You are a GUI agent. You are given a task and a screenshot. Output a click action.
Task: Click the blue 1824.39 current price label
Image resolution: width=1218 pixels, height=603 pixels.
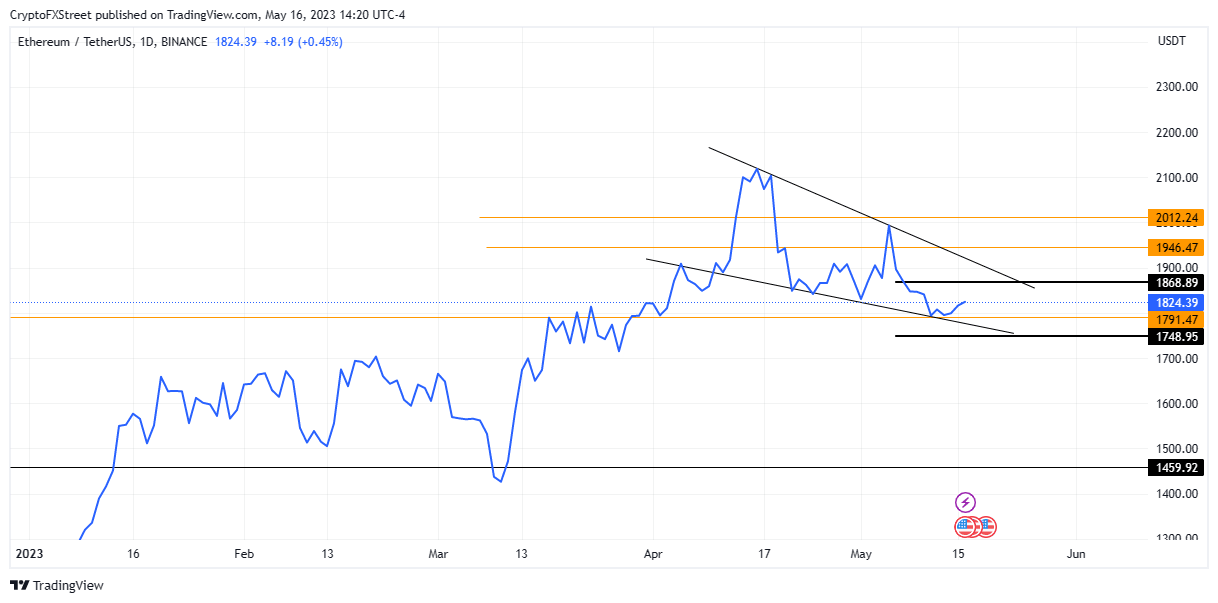[x=1175, y=302]
